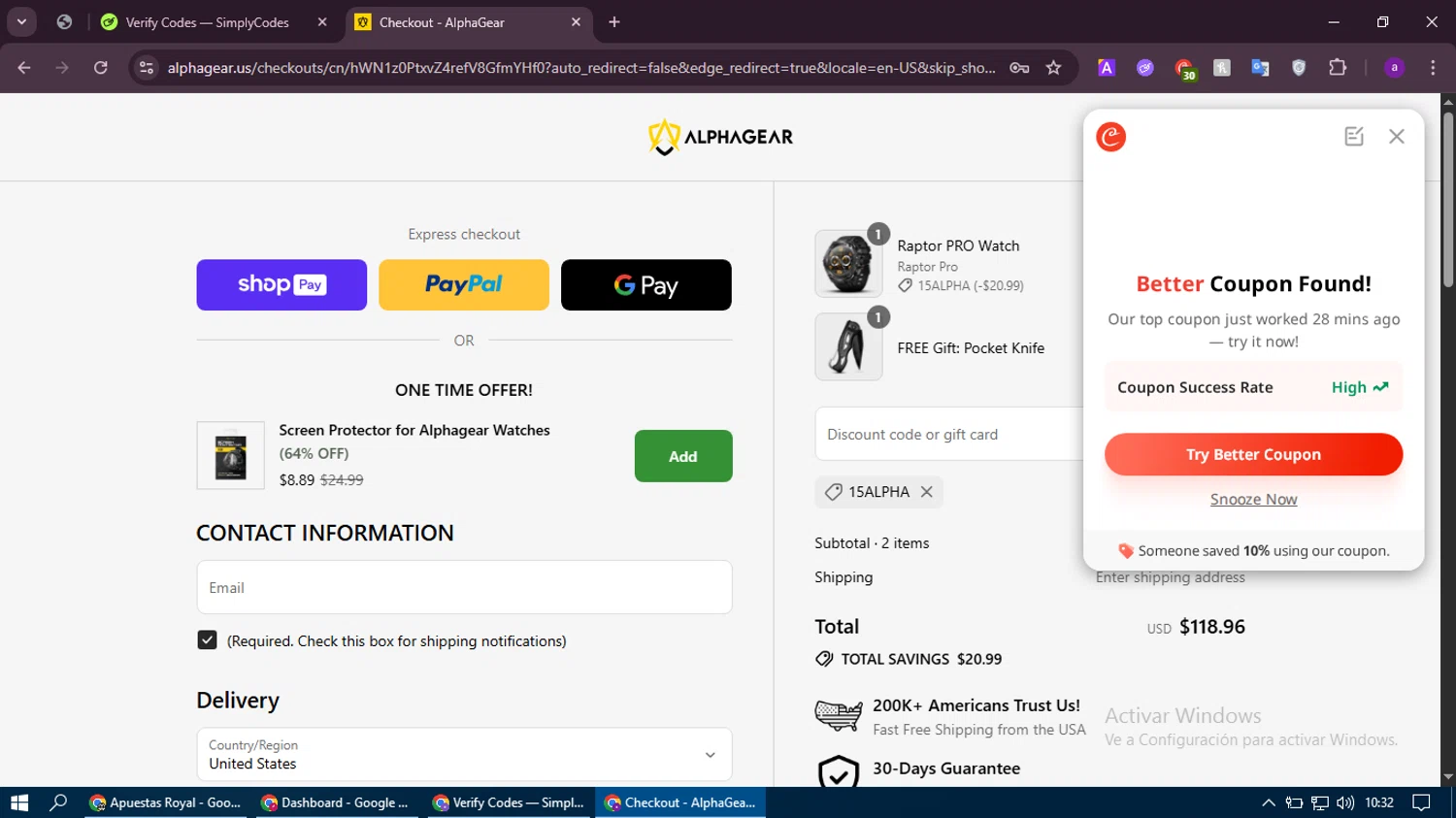Open Windows taskbar search

coord(58,802)
